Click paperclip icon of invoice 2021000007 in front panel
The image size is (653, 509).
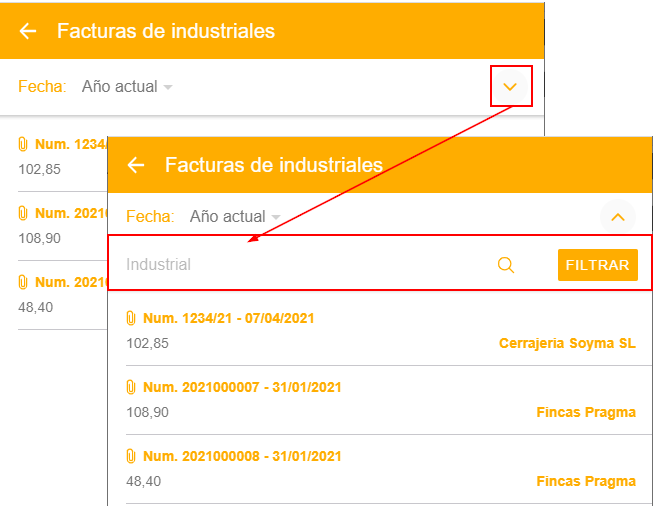(130, 387)
